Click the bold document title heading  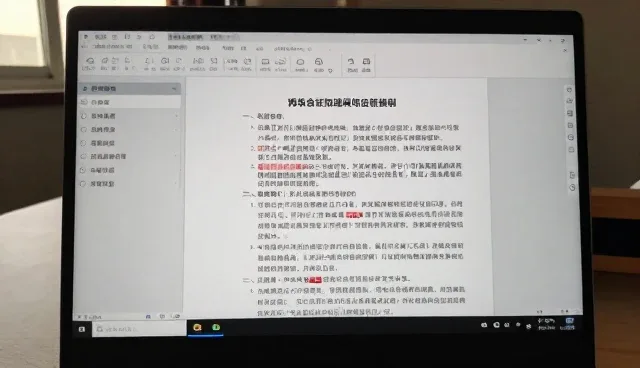click(x=342, y=102)
